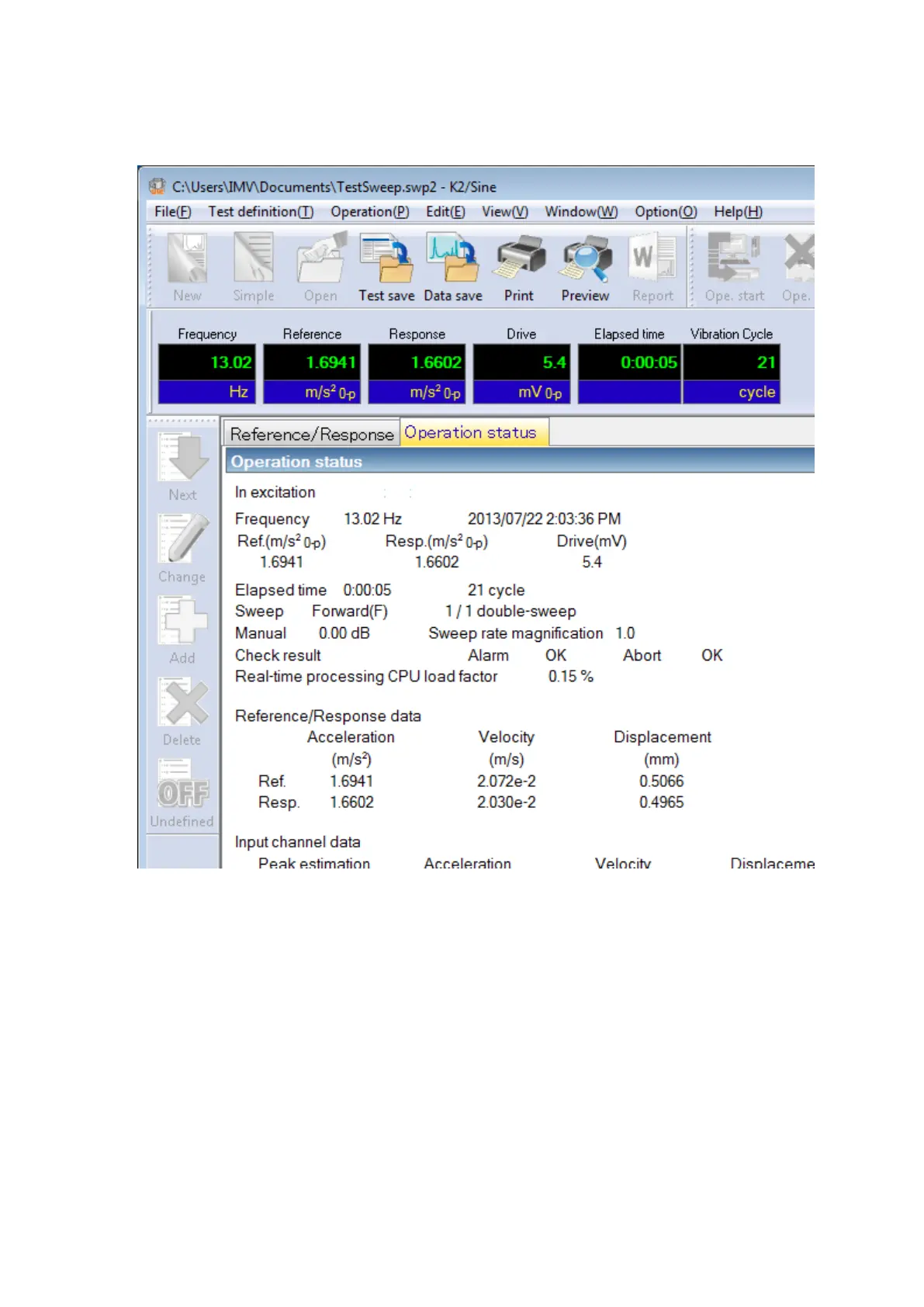The width and height of the screenshot is (924, 1307).
Task: Expand the Operation menu
Action: 369,212
